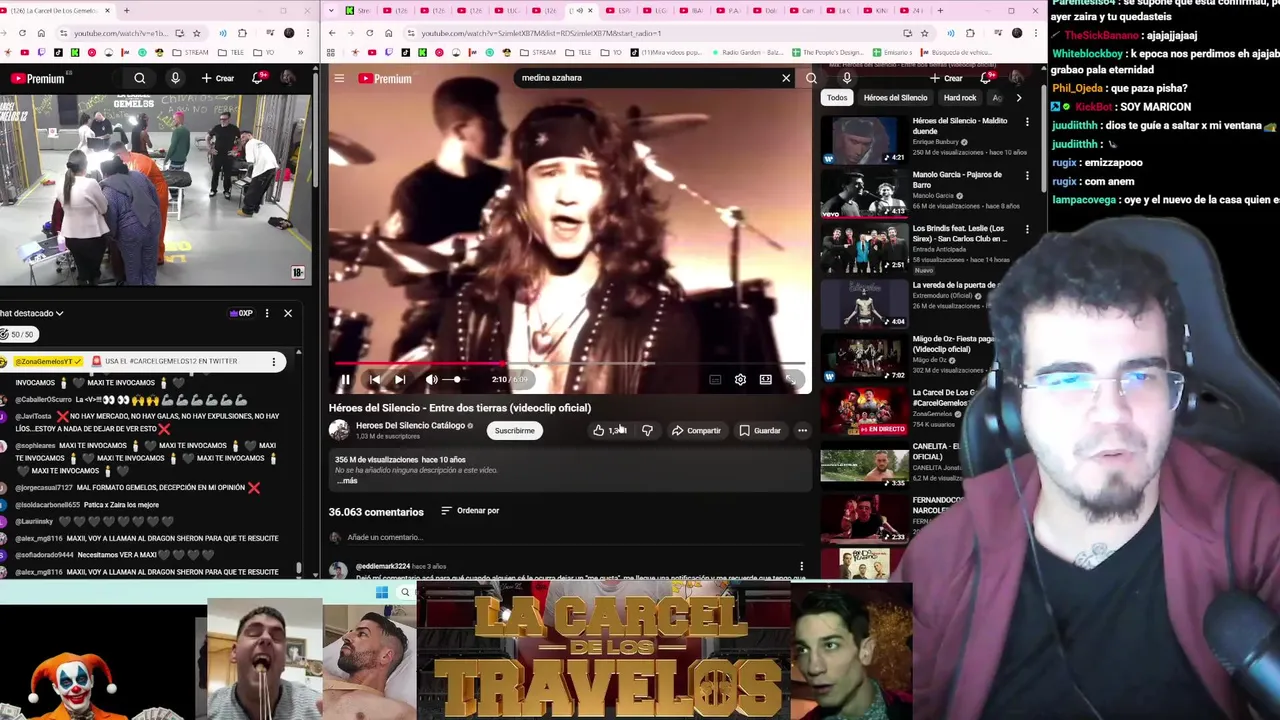Viewport: 1280px width, 720px height.
Task: Switch to the LEG browser tab
Action: tap(658, 11)
